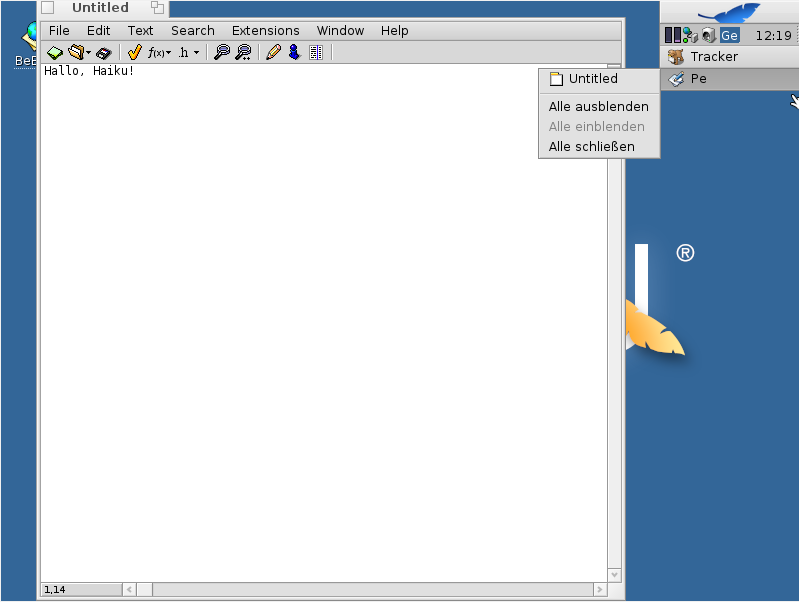Open the f(x) function popup
Viewport: 799px width, 602px height.
159,52
